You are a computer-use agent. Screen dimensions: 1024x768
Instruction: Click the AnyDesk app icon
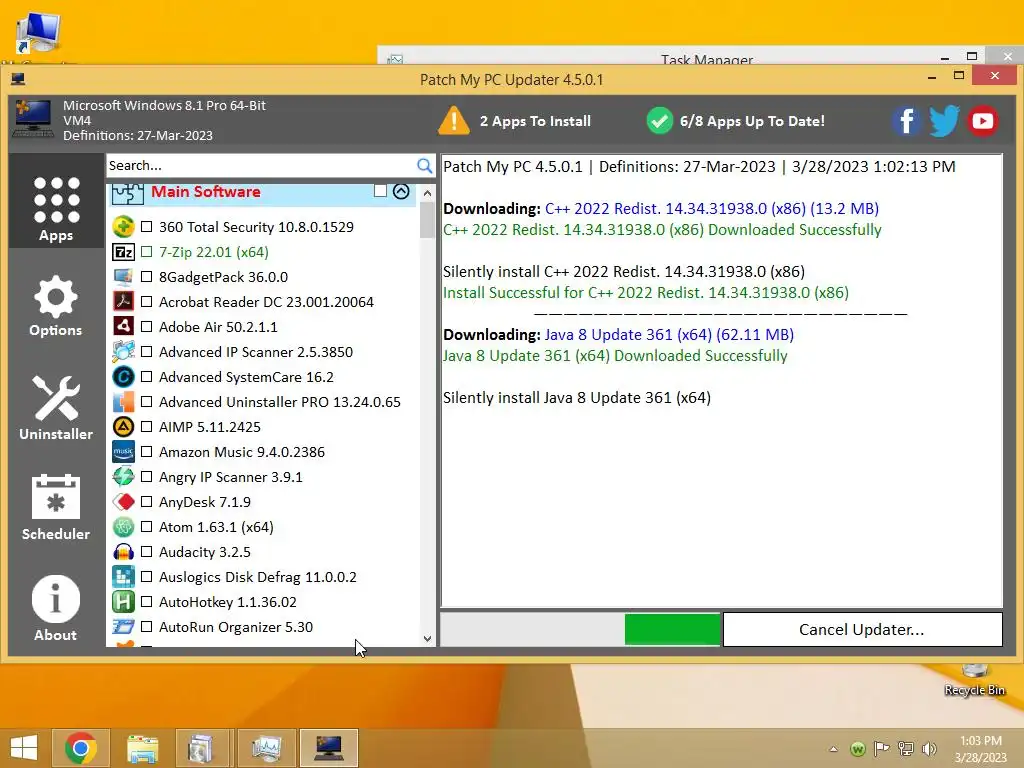[123, 502]
